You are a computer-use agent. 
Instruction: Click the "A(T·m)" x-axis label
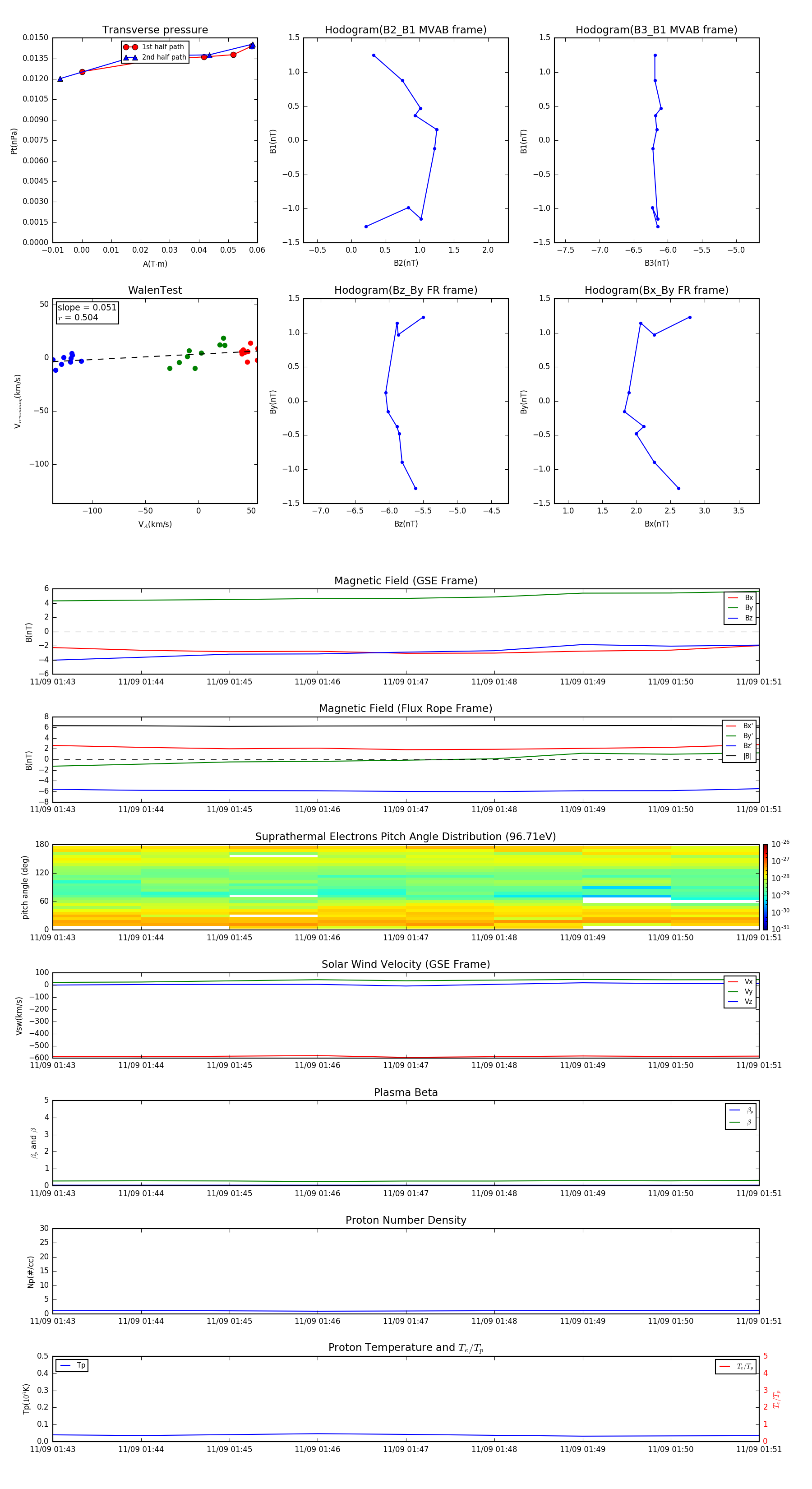155,264
